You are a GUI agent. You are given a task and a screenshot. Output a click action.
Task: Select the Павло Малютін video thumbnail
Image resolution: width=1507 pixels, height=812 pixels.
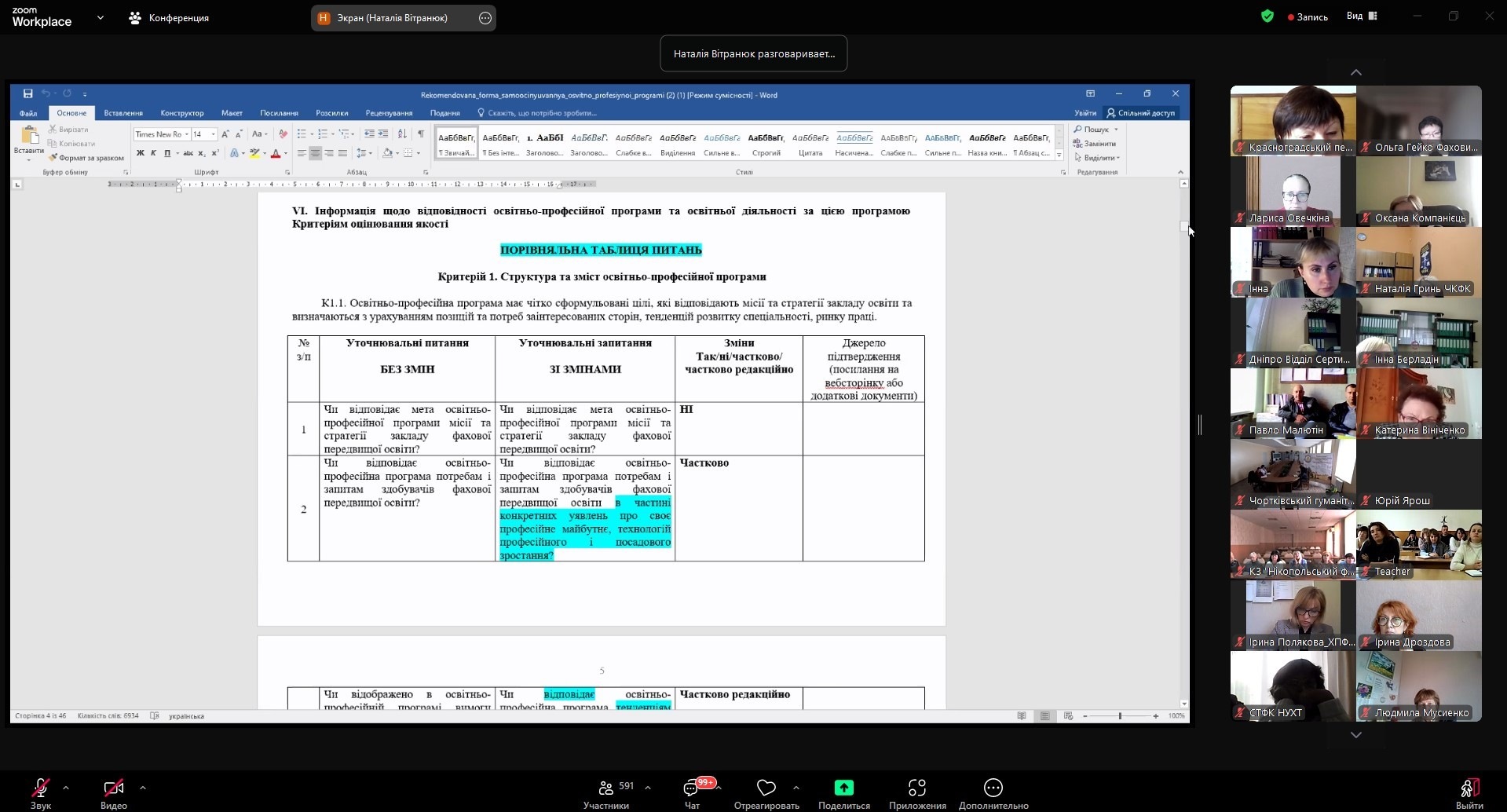[1293, 404]
